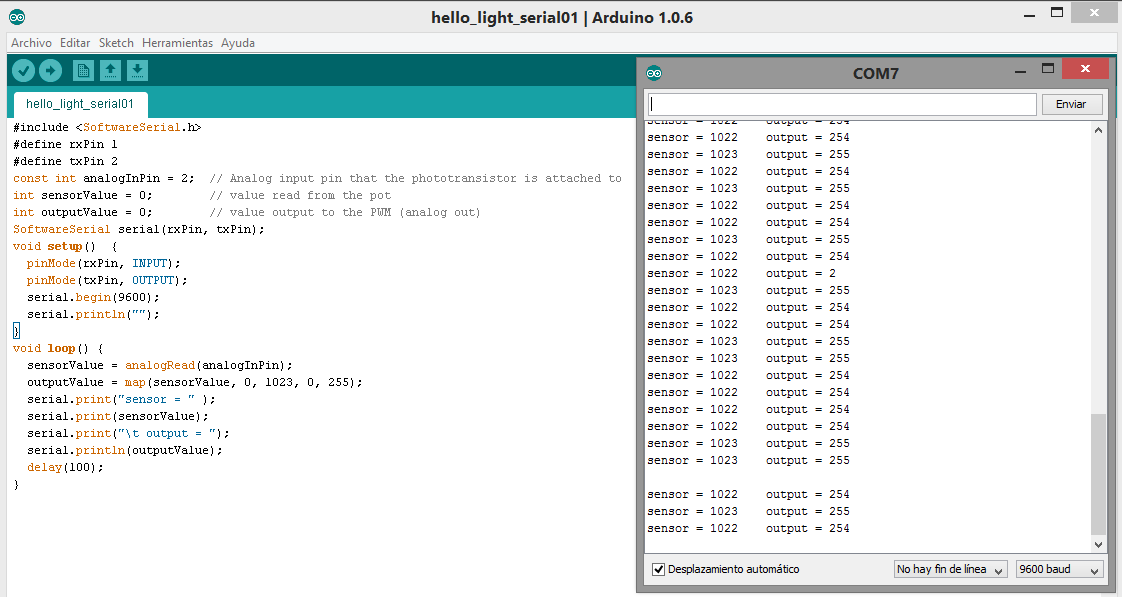
Task: Open the Editar menu
Action: click(75, 43)
